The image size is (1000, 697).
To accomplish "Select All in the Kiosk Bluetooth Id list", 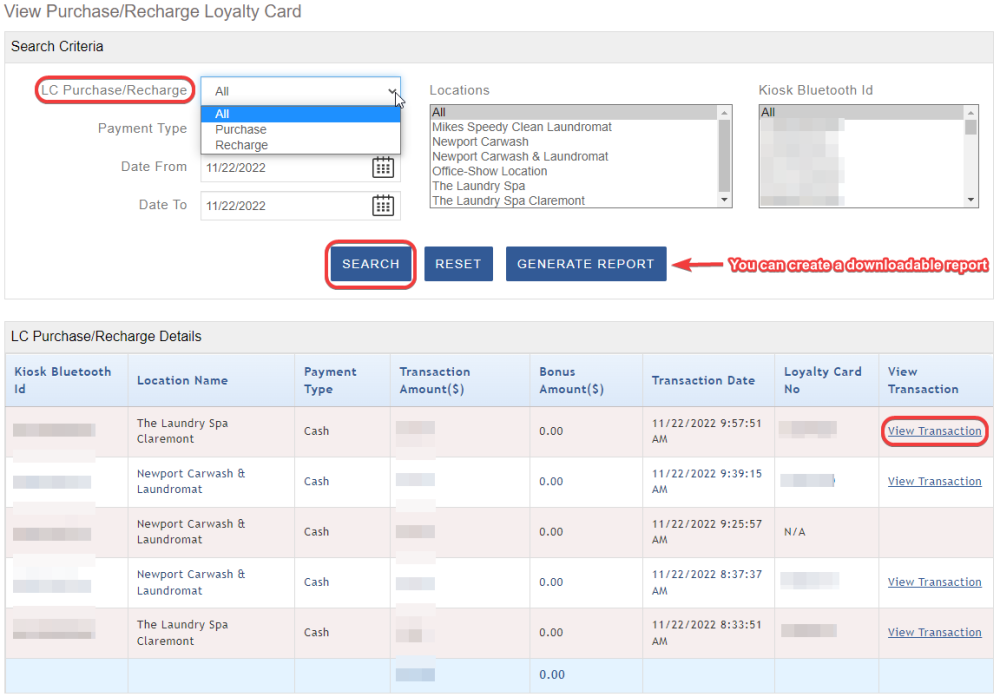I will click(x=862, y=112).
